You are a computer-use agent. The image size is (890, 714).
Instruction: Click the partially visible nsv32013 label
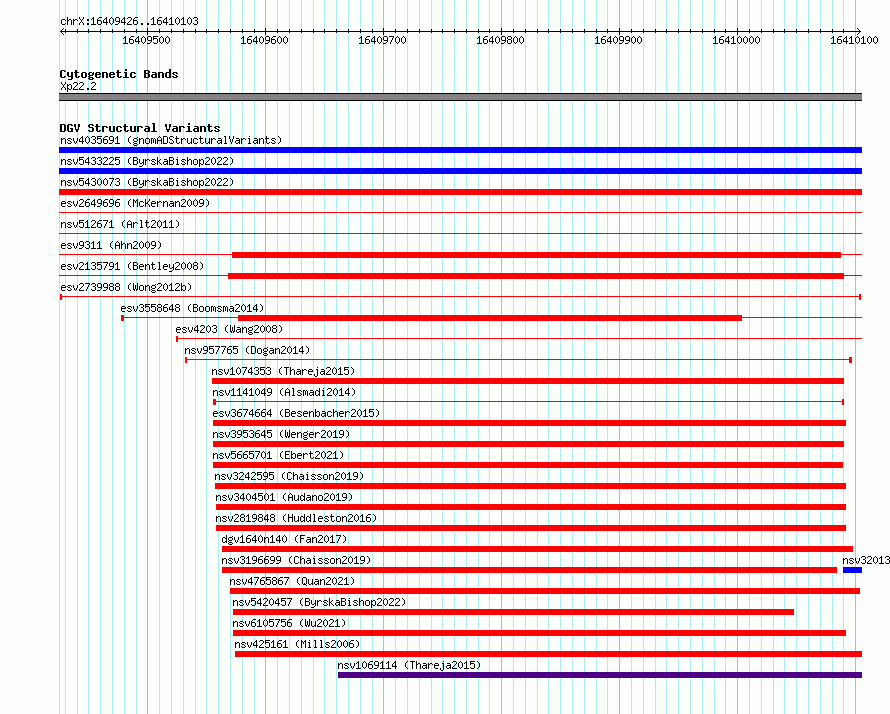coord(866,560)
